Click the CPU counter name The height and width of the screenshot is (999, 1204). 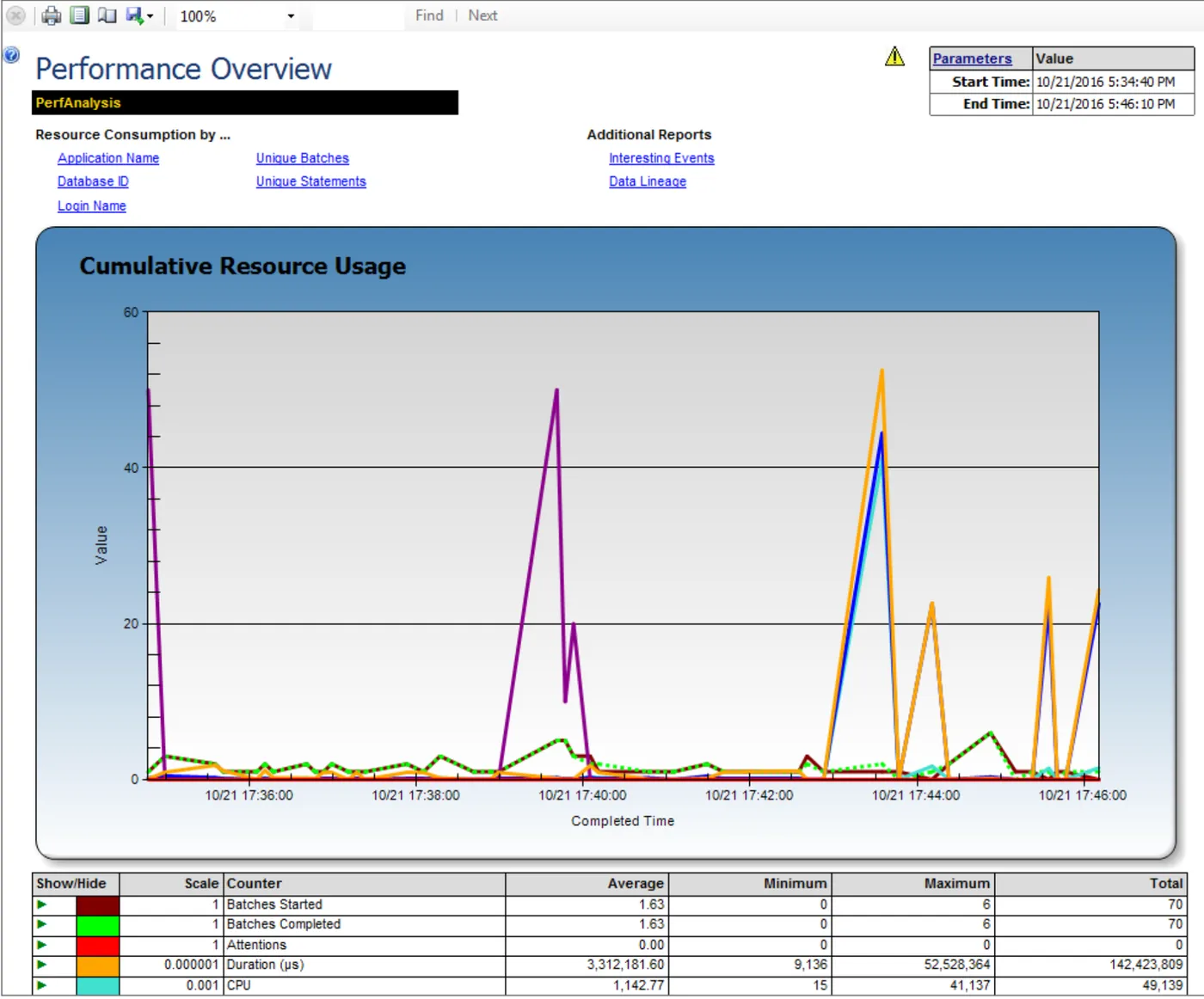click(238, 985)
